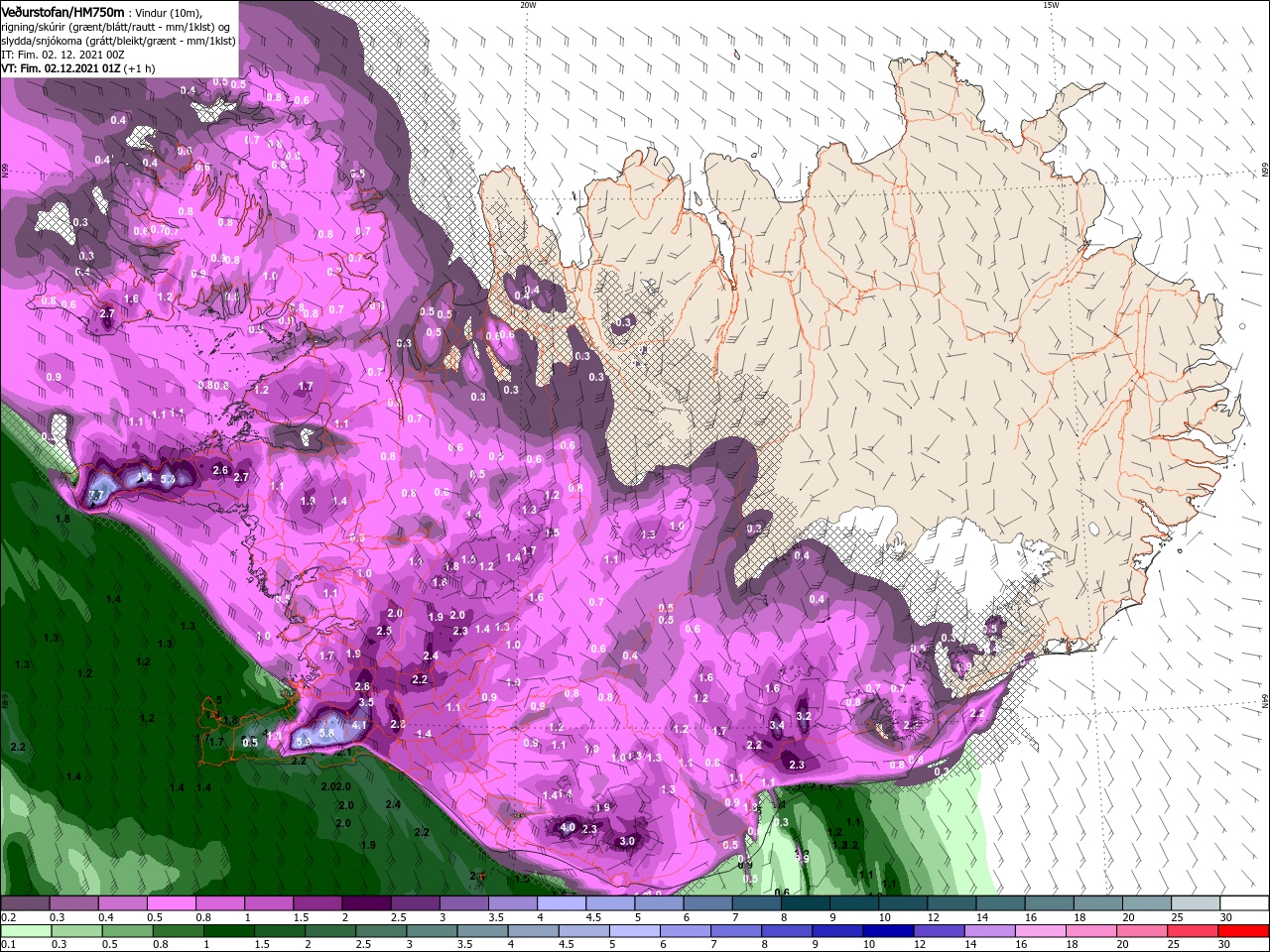Click the 2.6 precipitation value on the map
Viewport: 1270px width, 952px height.
221,470
